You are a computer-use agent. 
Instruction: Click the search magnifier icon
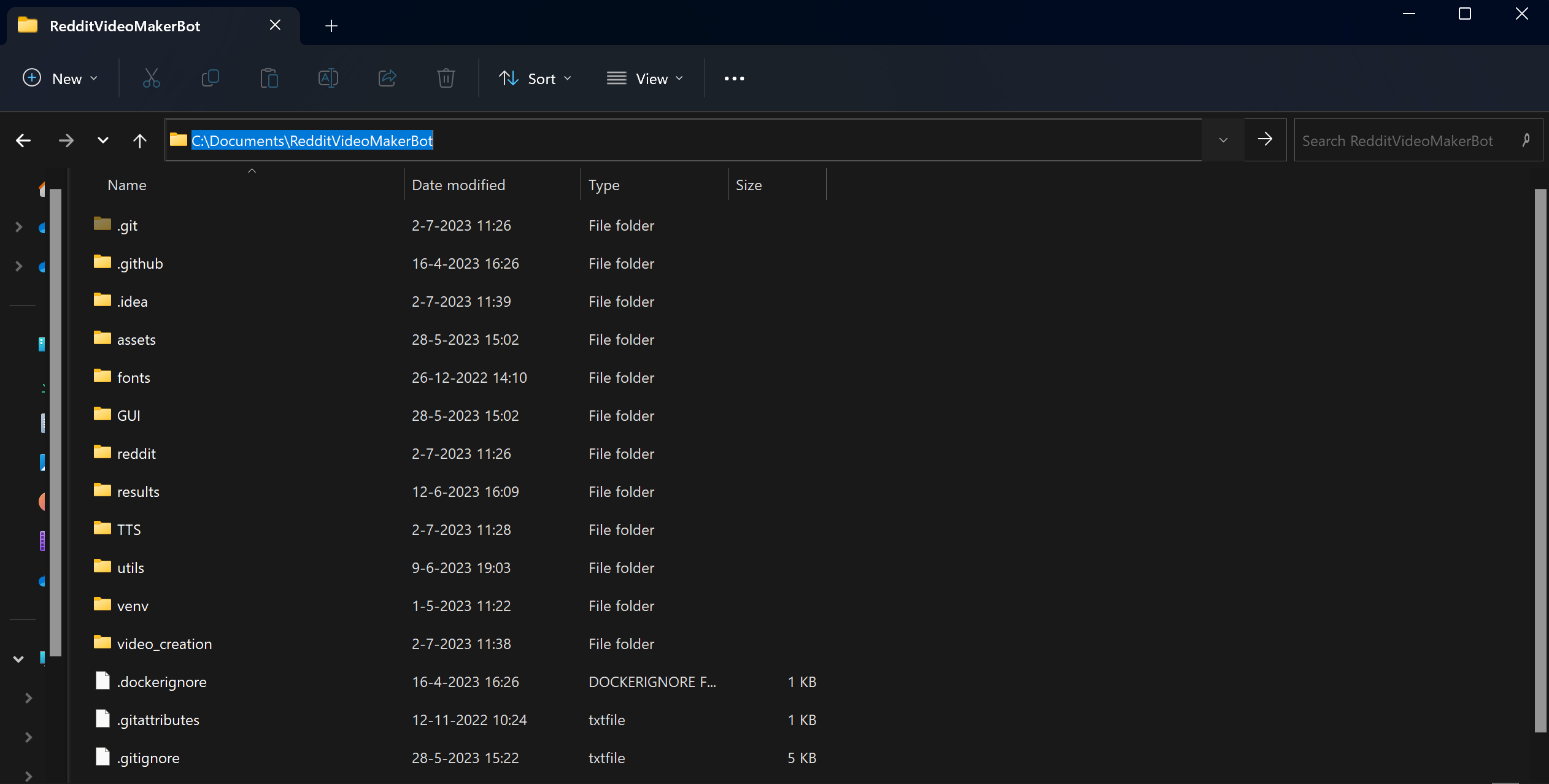1526,140
